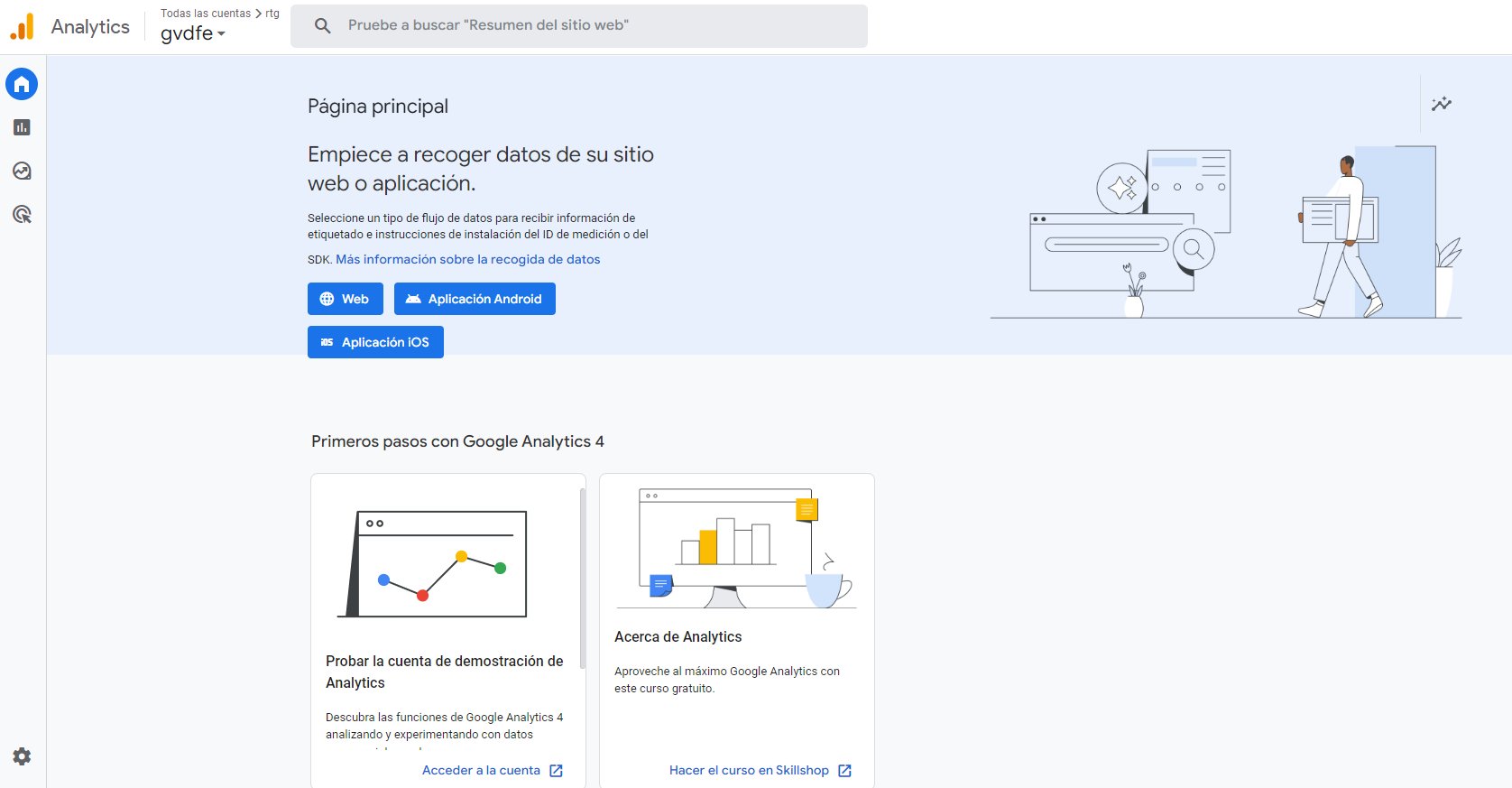
Task: Open the Home page from sidebar
Action: pos(22,84)
